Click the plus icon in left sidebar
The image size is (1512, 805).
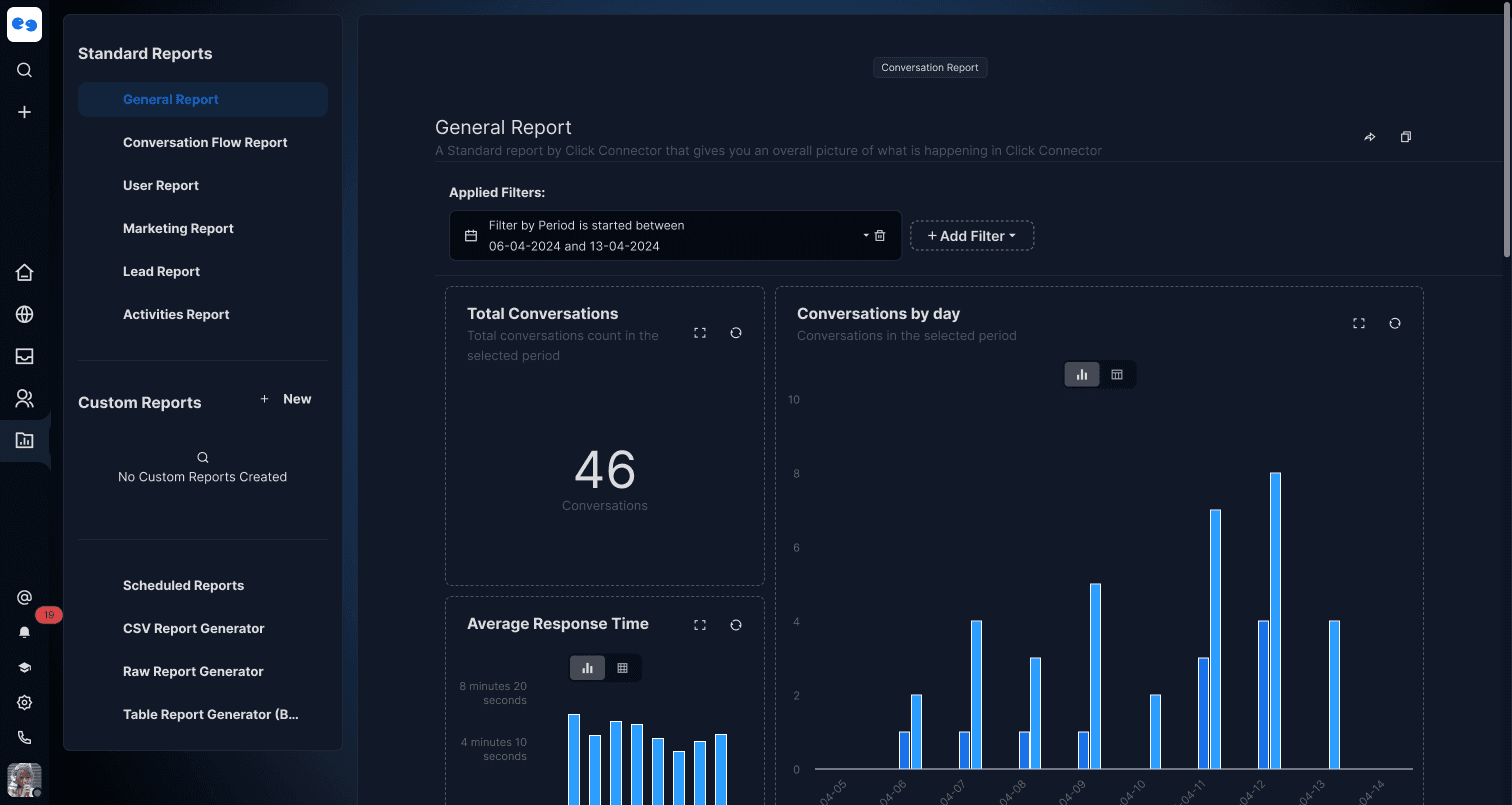pyautogui.click(x=25, y=112)
